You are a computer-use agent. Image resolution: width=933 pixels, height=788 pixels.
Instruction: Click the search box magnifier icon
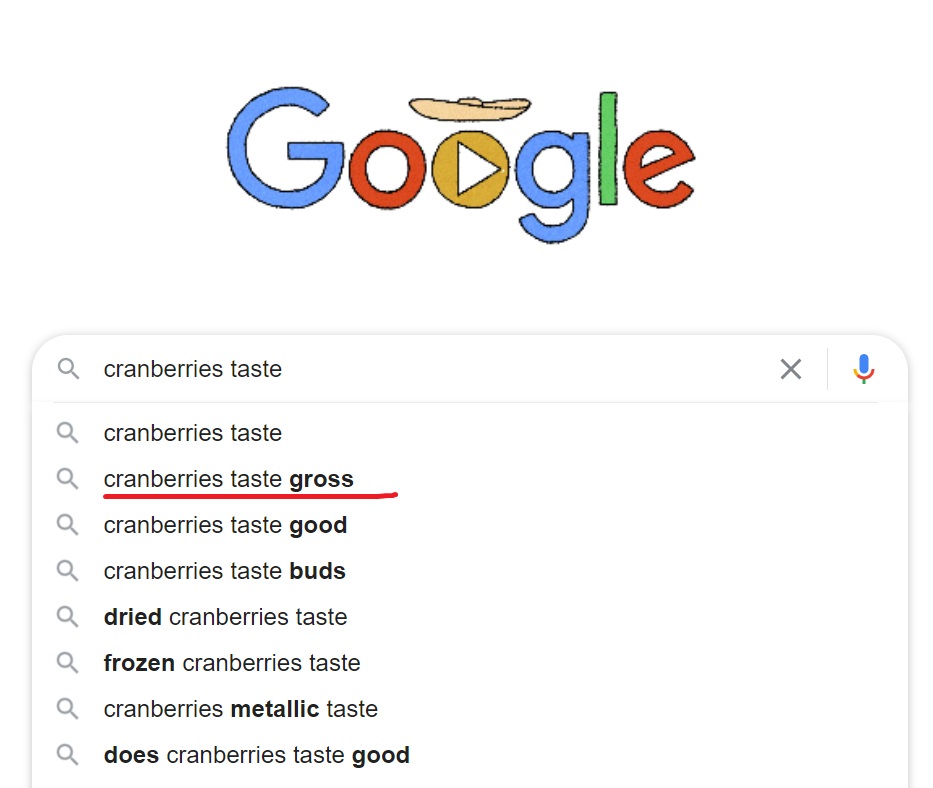tap(68, 369)
